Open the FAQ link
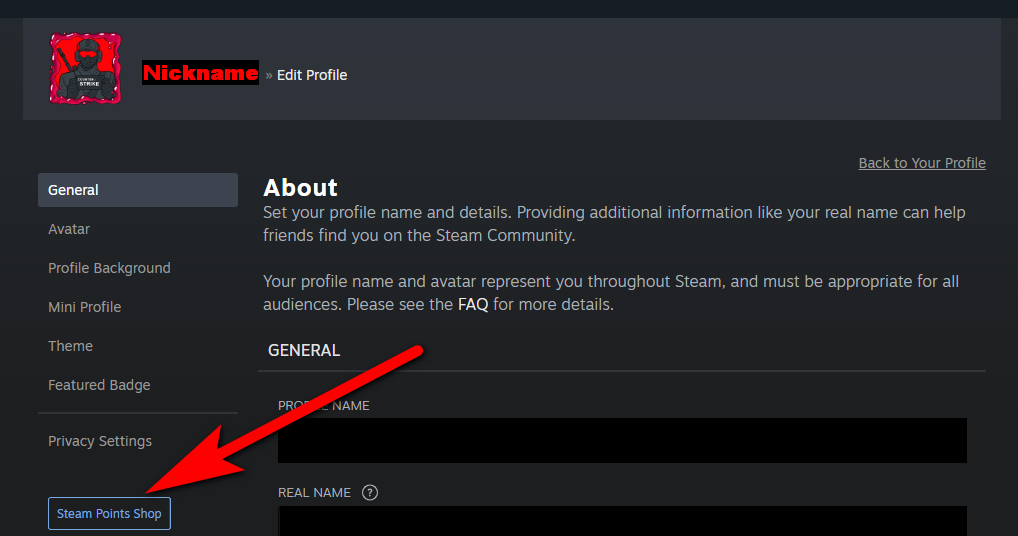 (x=473, y=304)
